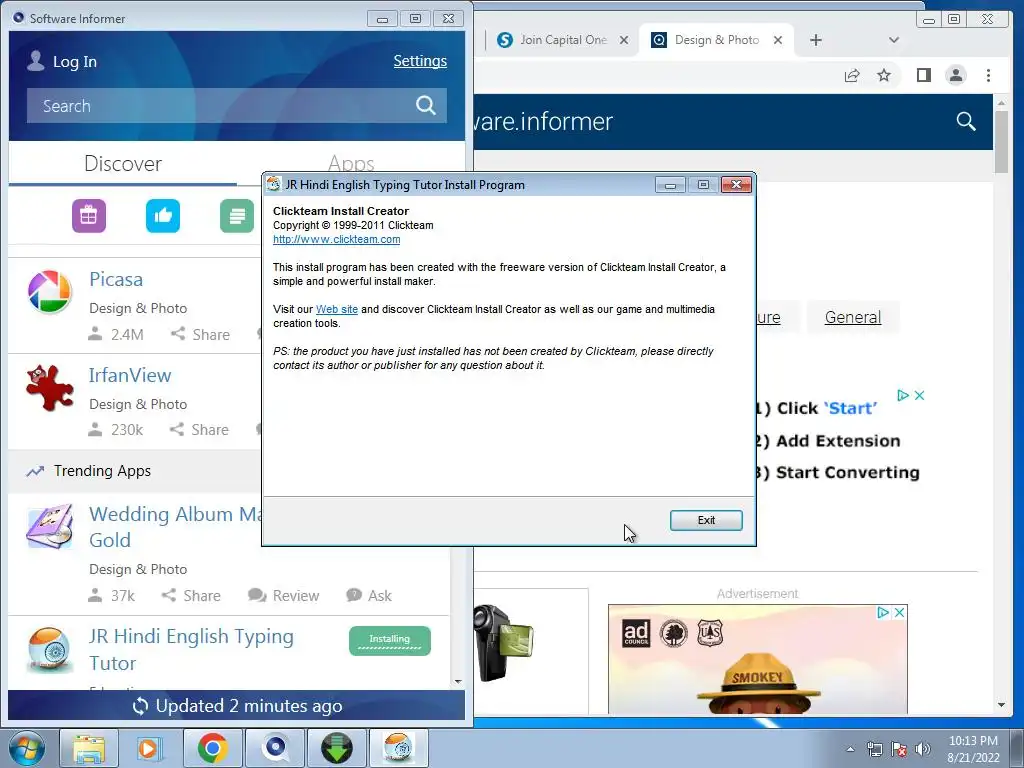Open Windows Explorer from the taskbar
Screen dimensions: 1024x768
(x=89, y=748)
